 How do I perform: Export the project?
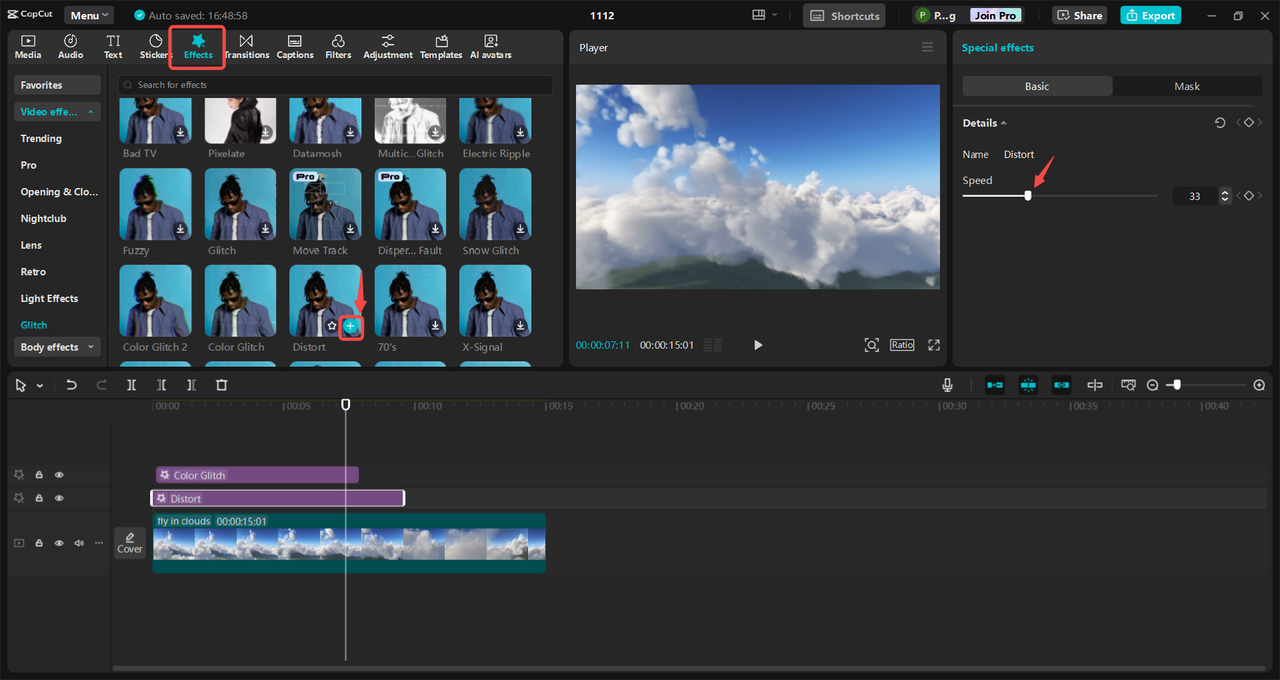point(1150,16)
